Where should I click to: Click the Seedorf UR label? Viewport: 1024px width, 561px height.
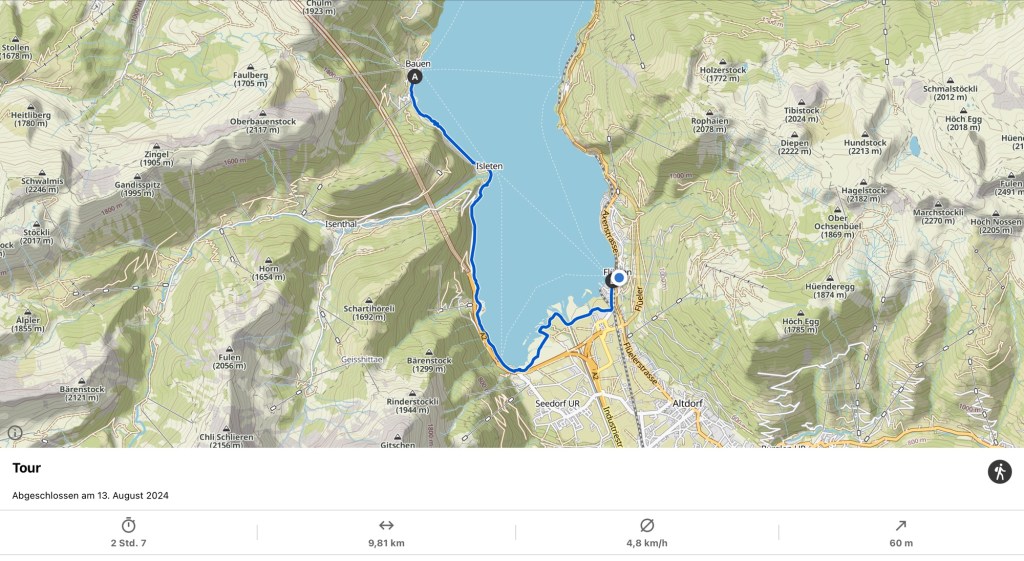point(557,404)
